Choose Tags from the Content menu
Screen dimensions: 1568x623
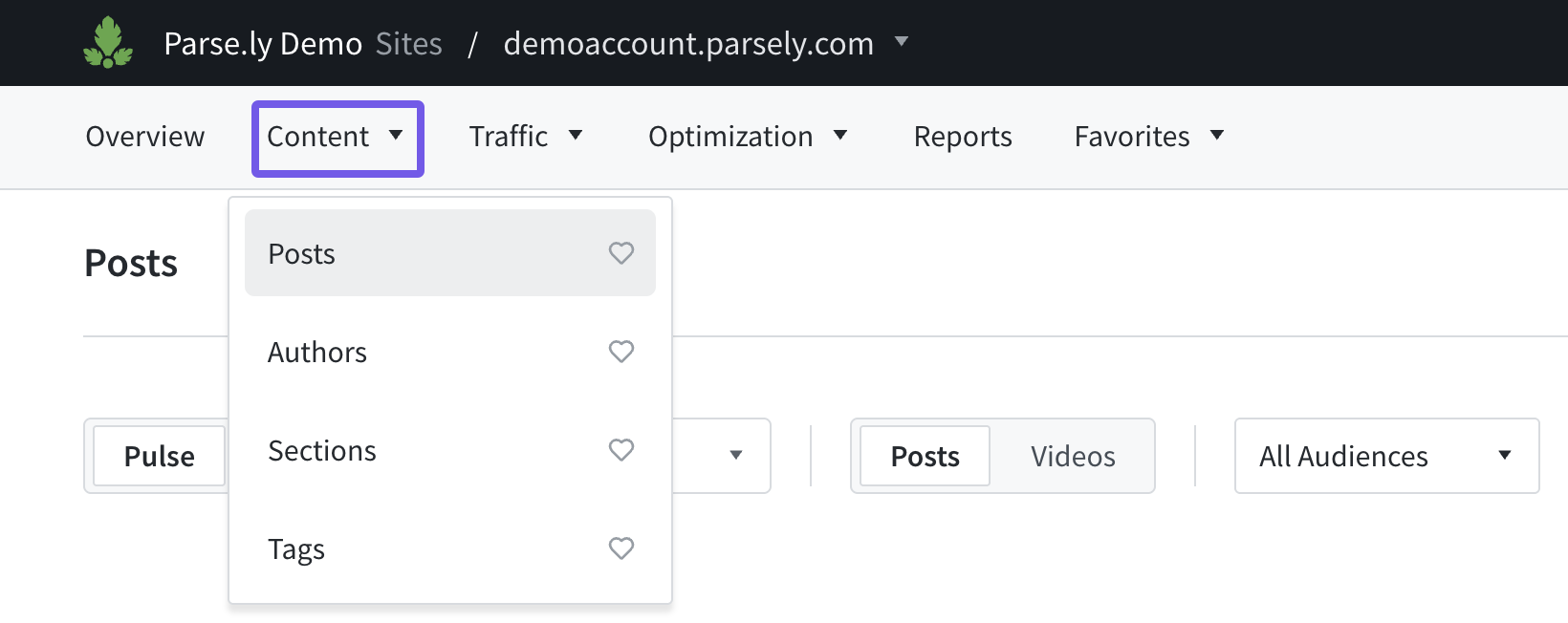point(296,549)
